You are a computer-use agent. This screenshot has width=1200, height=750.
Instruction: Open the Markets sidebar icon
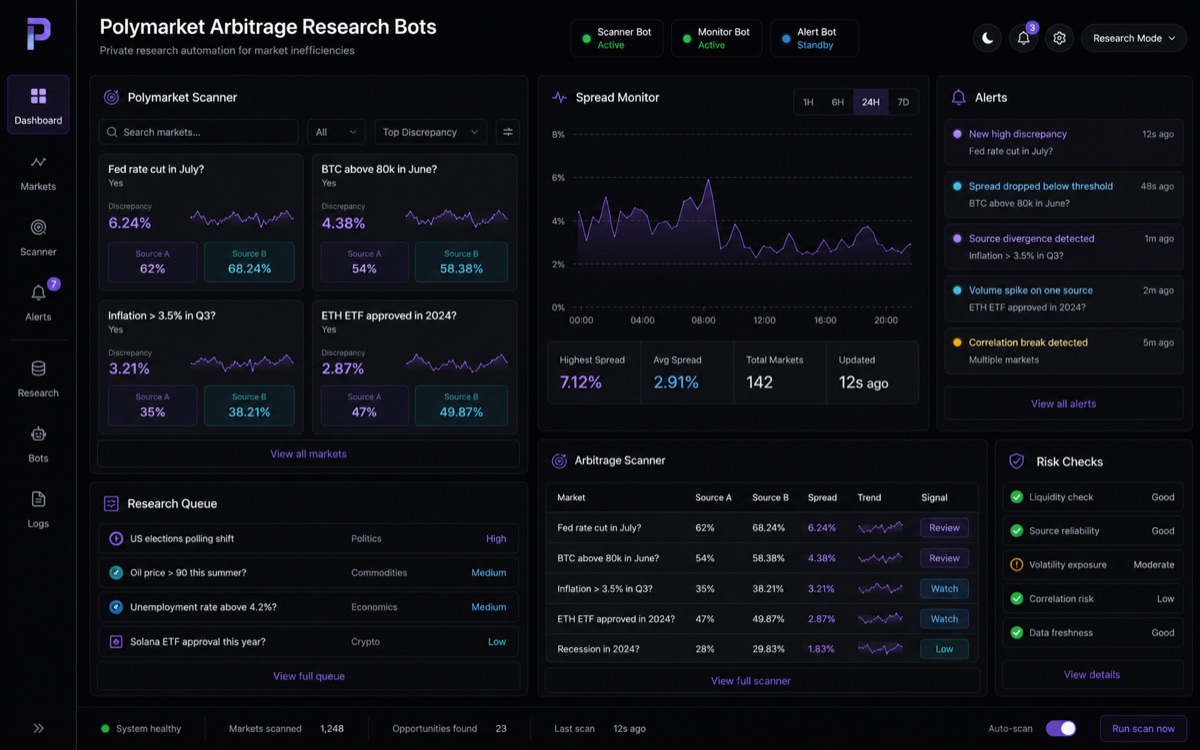(x=38, y=162)
